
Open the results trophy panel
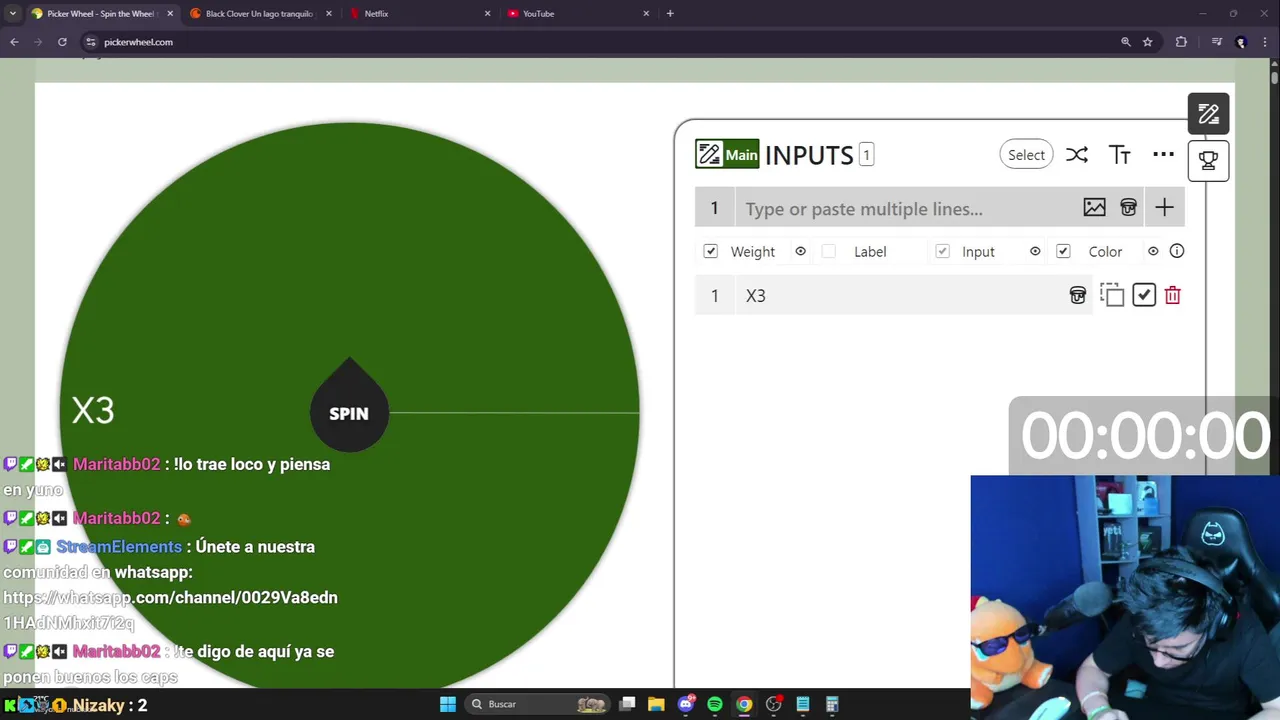1208,160
